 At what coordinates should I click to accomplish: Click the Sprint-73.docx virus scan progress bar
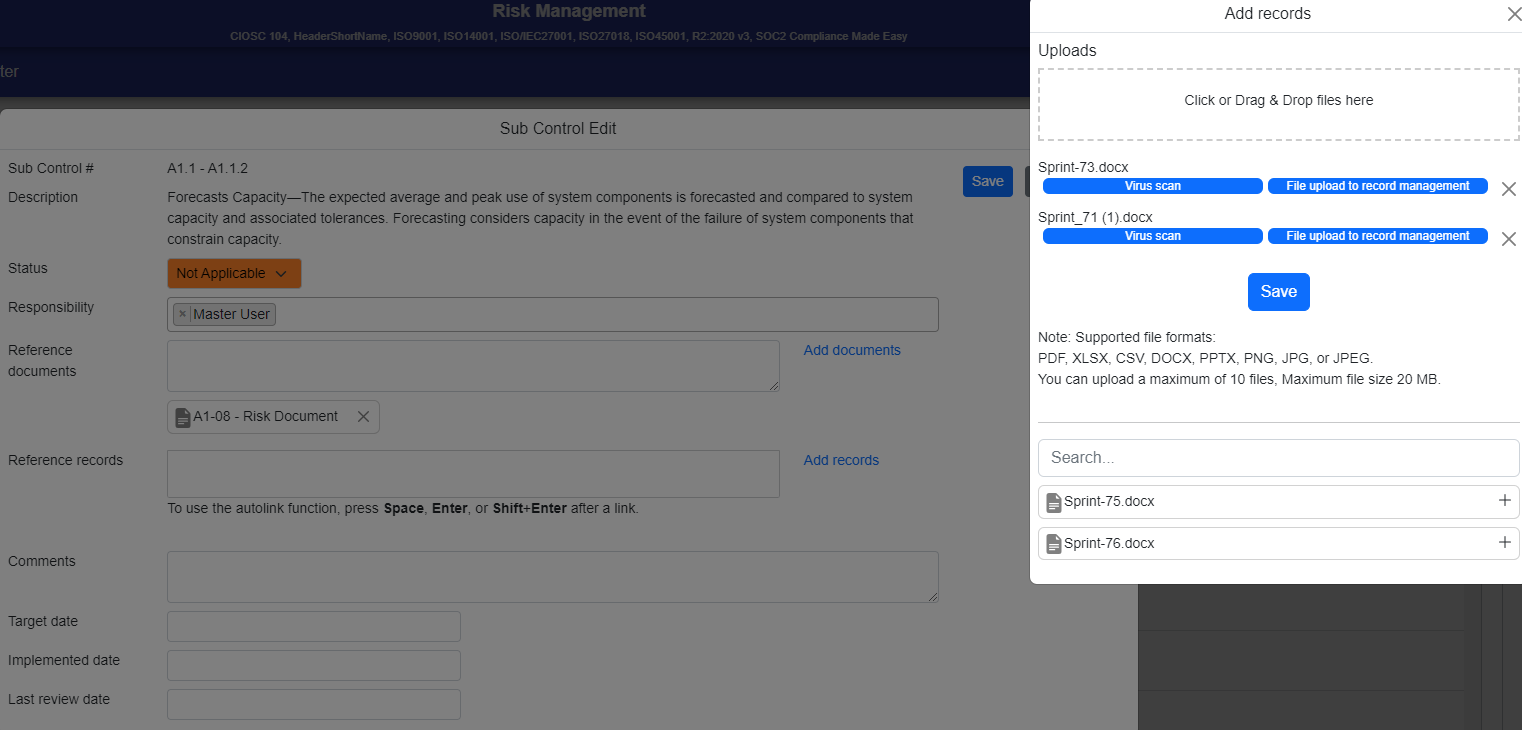point(1152,186)
